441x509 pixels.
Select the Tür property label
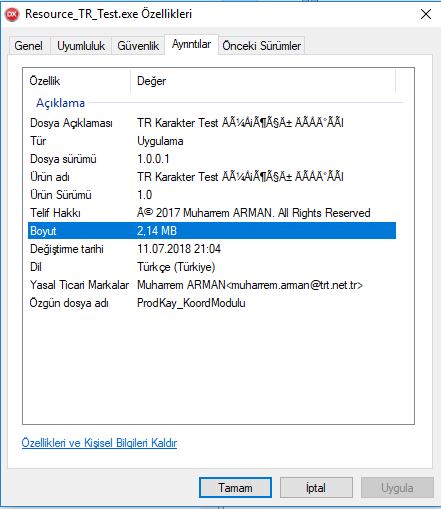[38, 141]
